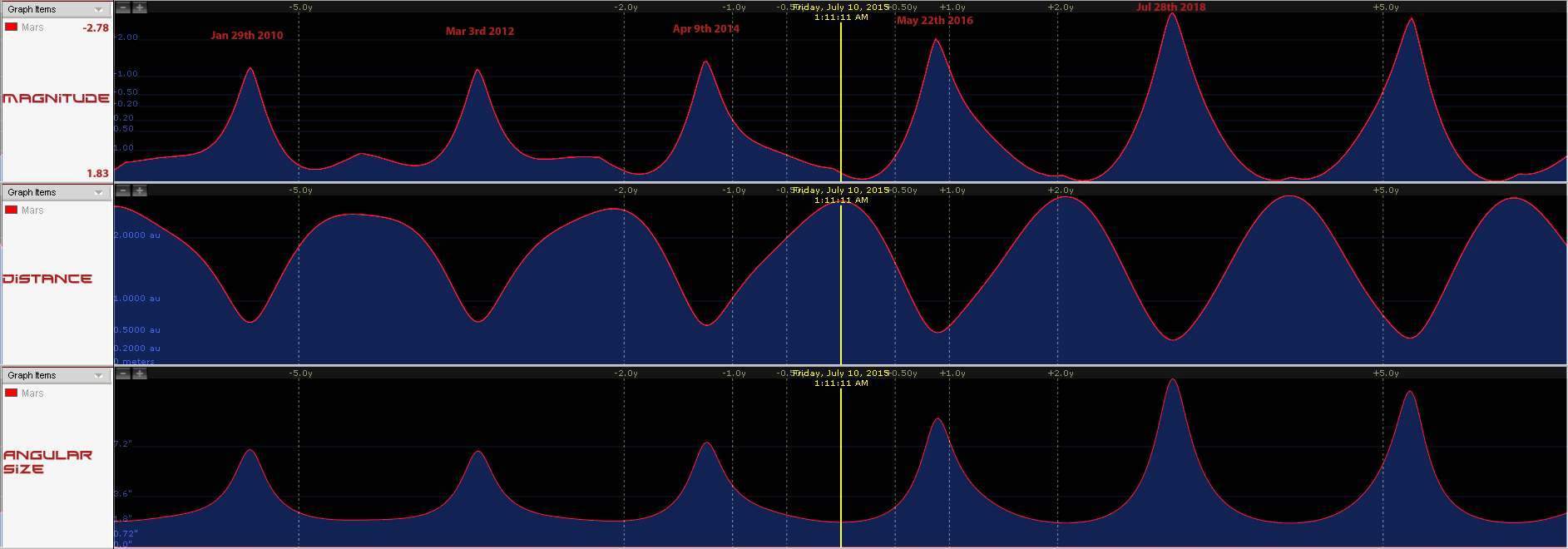Click Mars red swatch in Distance panel
The image size is (1568, 549).
pyautogui.click(x=12, y=210)
